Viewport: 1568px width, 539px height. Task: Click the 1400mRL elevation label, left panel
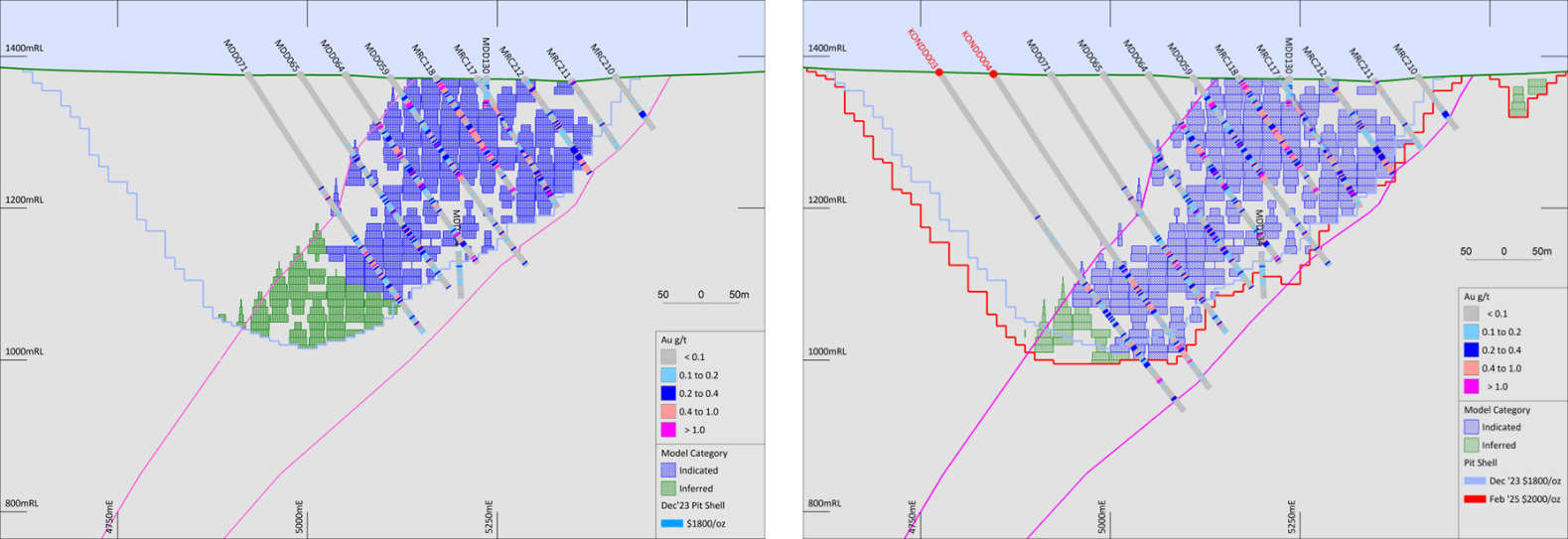pyautogui.click(x=25, y=49)
